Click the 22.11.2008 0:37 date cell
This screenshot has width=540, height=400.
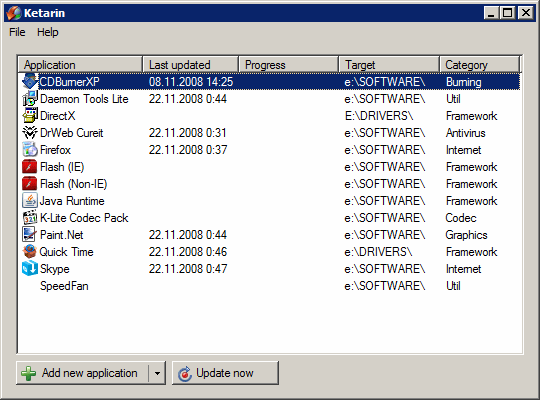tap(188, 150)
